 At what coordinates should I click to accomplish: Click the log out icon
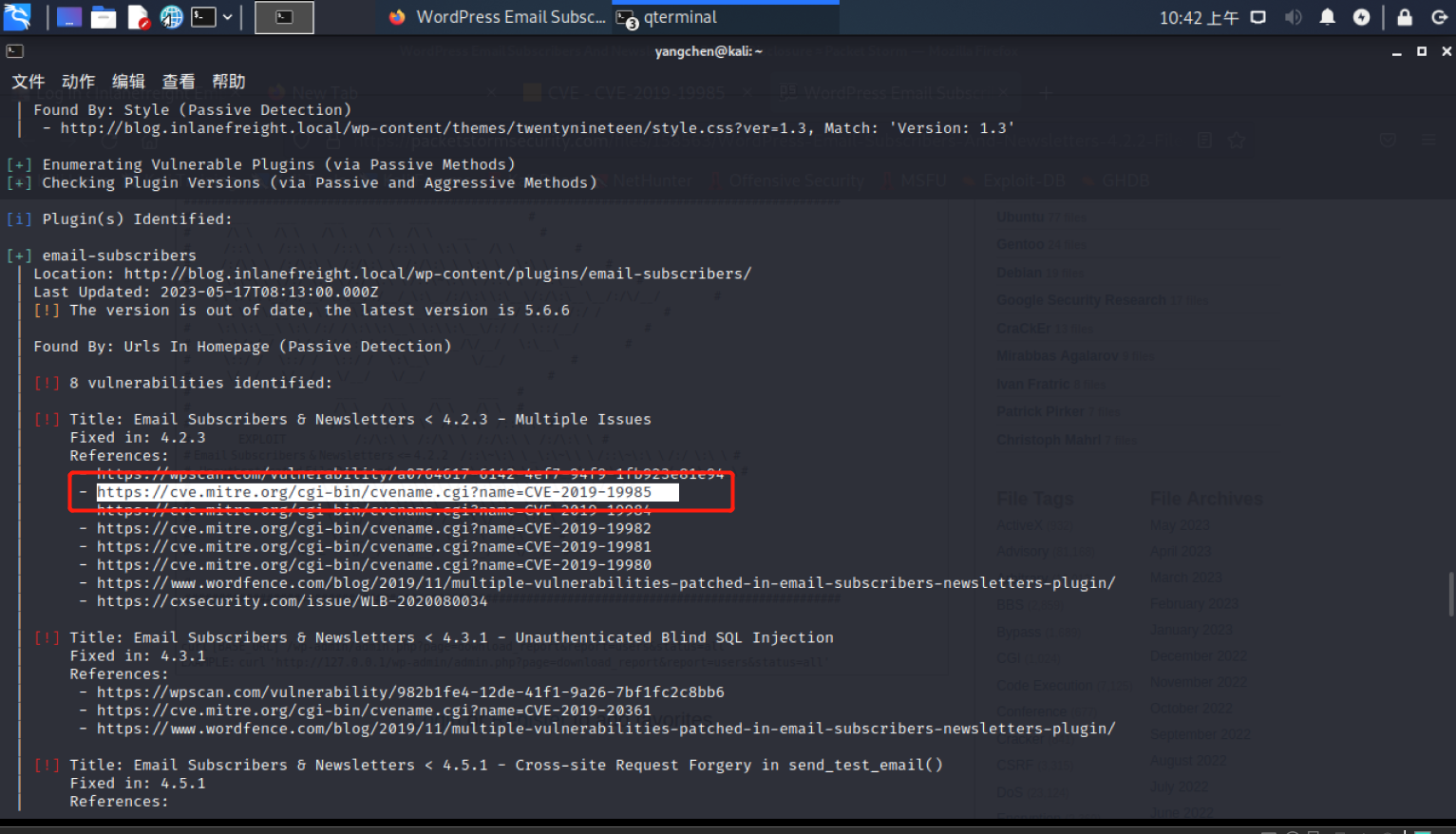click(1439, 17)
